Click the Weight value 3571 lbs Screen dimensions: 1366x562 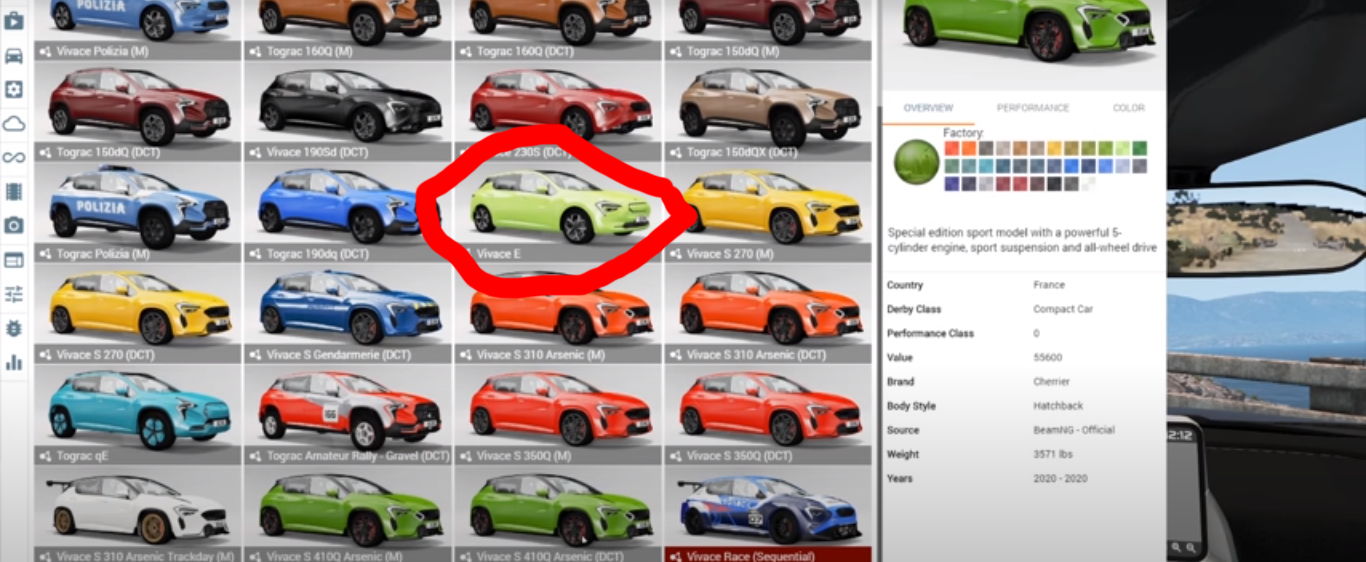1053,454
